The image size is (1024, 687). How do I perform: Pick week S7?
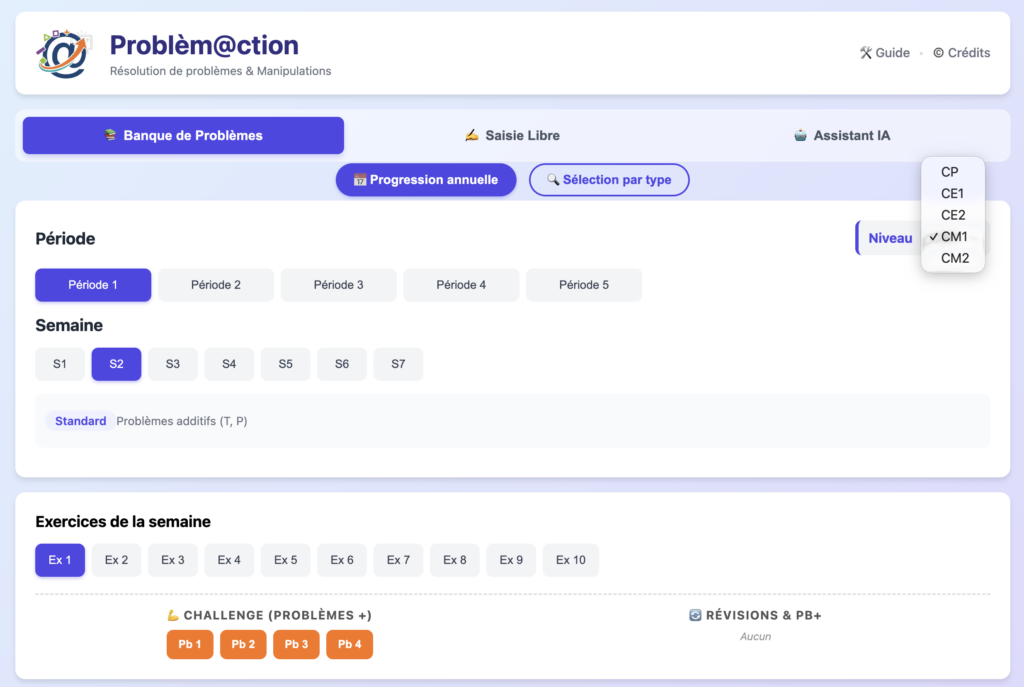[x=398, y=364]
